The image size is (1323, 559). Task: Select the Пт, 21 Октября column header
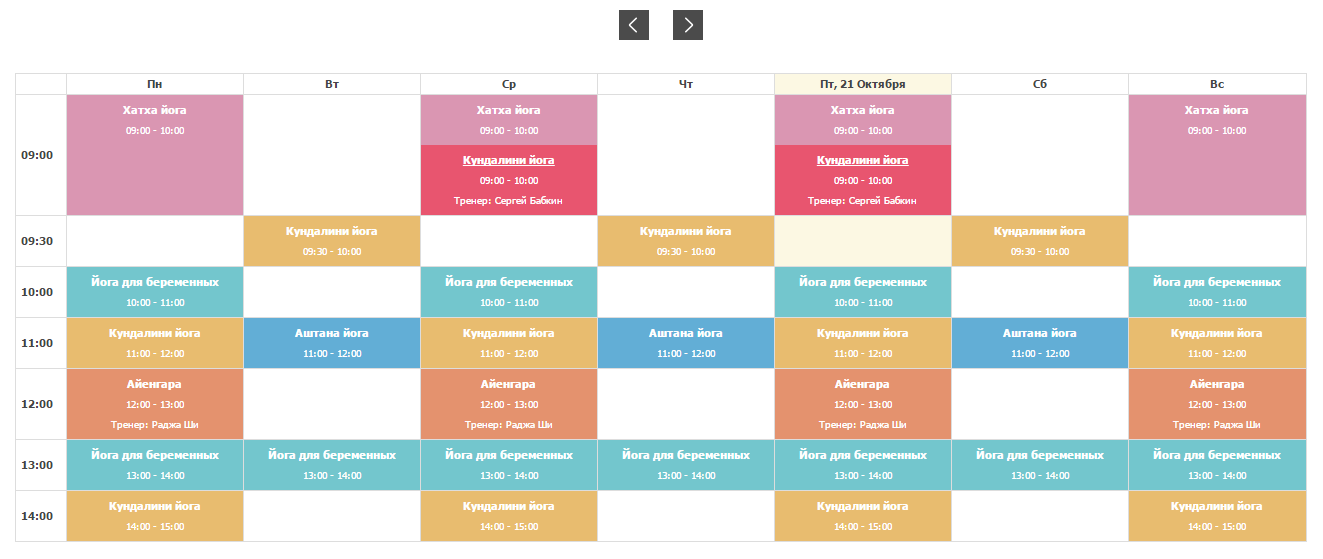pyautogui.click(x=862, y=84)
